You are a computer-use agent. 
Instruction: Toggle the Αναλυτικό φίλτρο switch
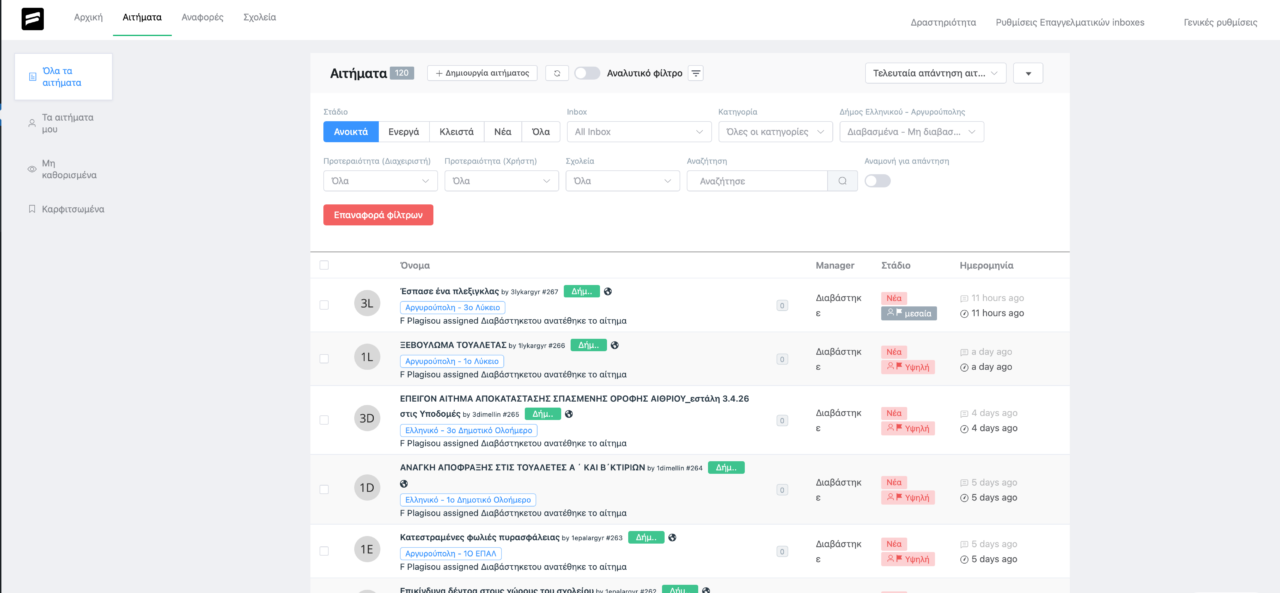coord(587,73)
